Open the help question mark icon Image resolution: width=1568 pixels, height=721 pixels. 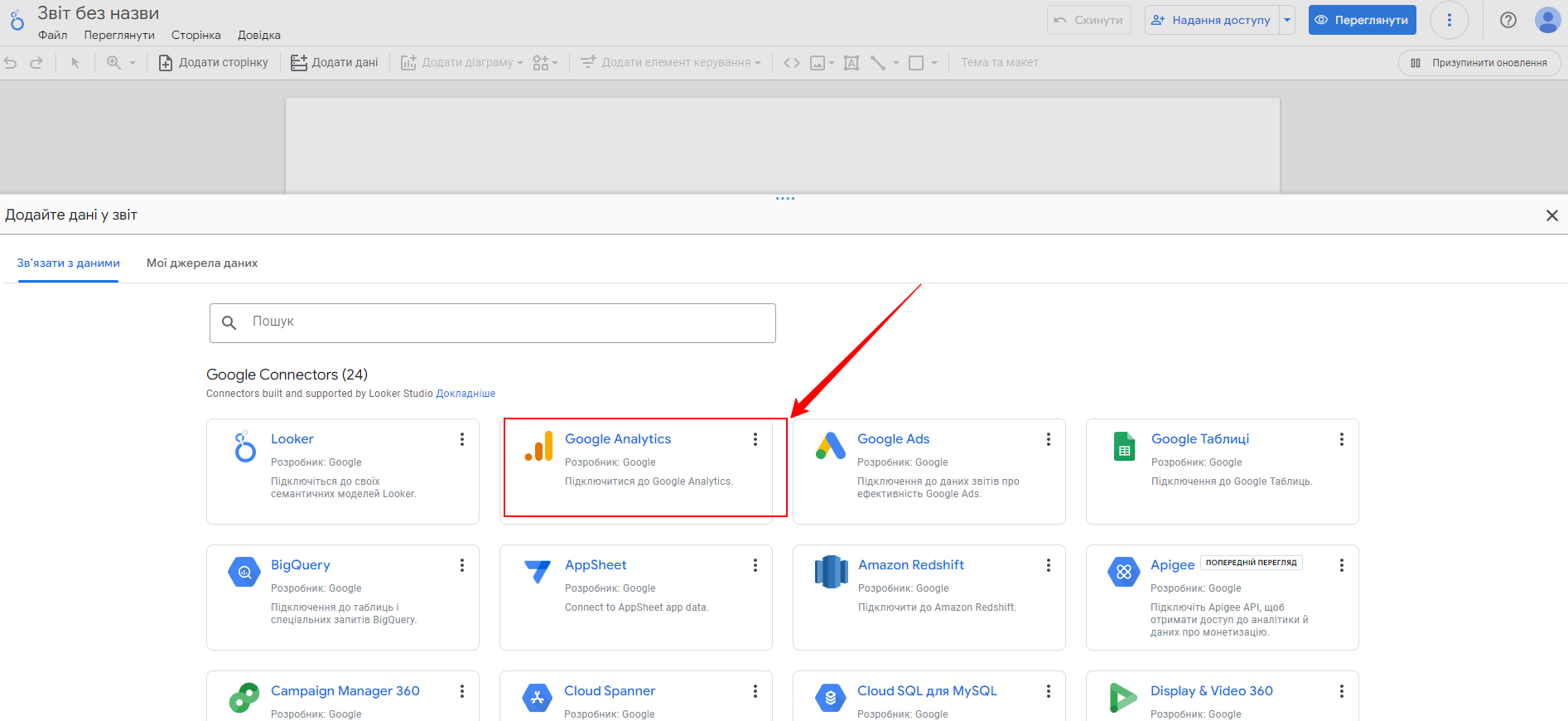pyautogui.click(x=1508, y=20)
